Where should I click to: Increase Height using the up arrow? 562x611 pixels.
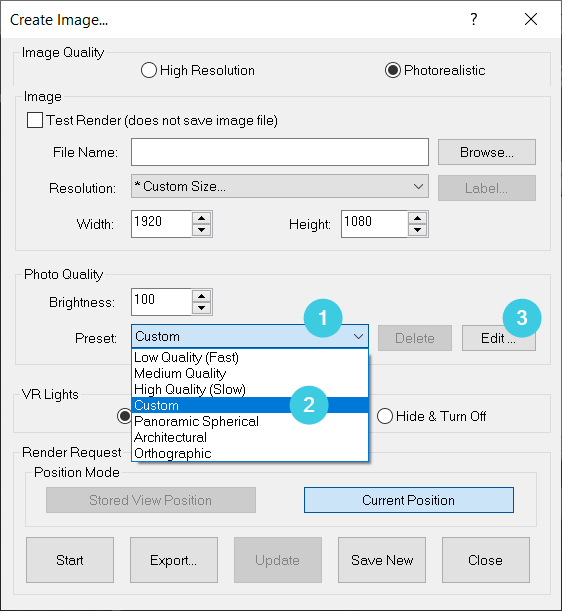417,218
